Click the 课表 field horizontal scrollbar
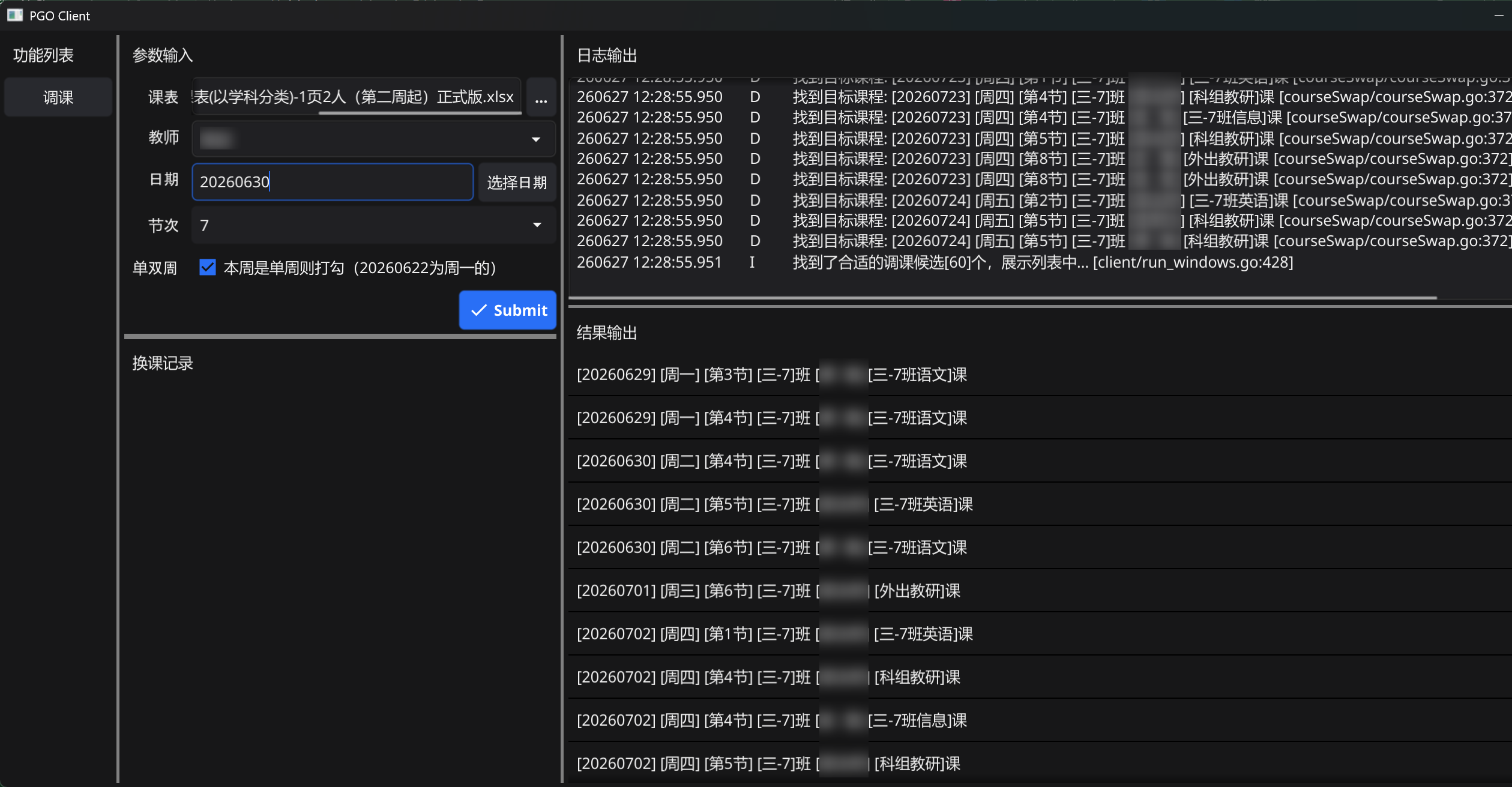 coord(420,113)
